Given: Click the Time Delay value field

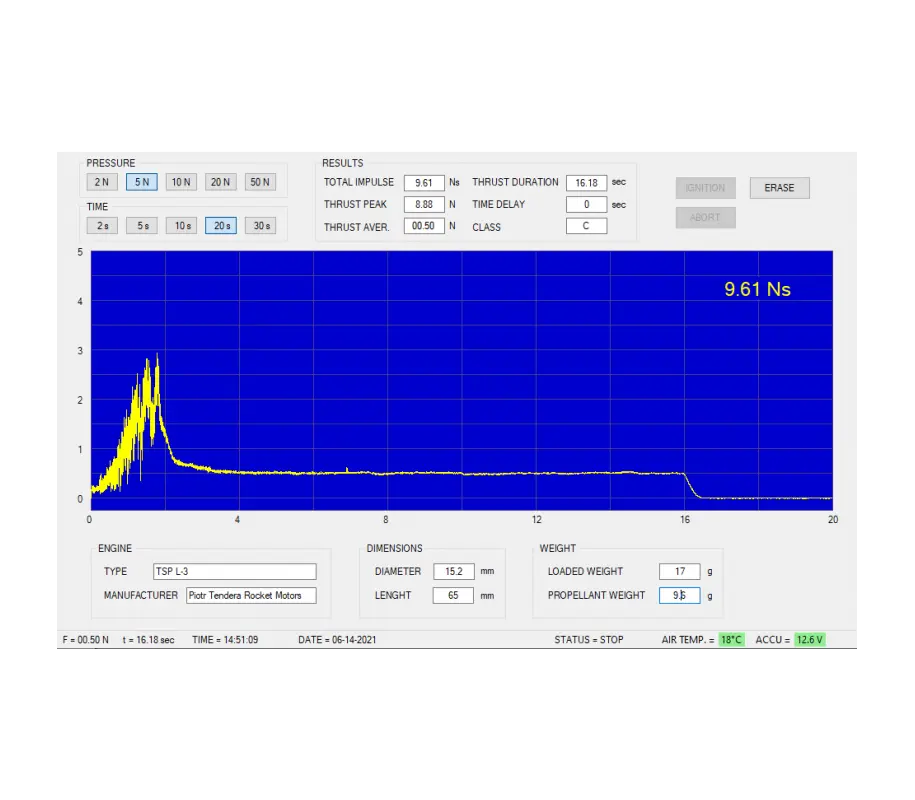Looking at the screenshot, I should (586, 204).
